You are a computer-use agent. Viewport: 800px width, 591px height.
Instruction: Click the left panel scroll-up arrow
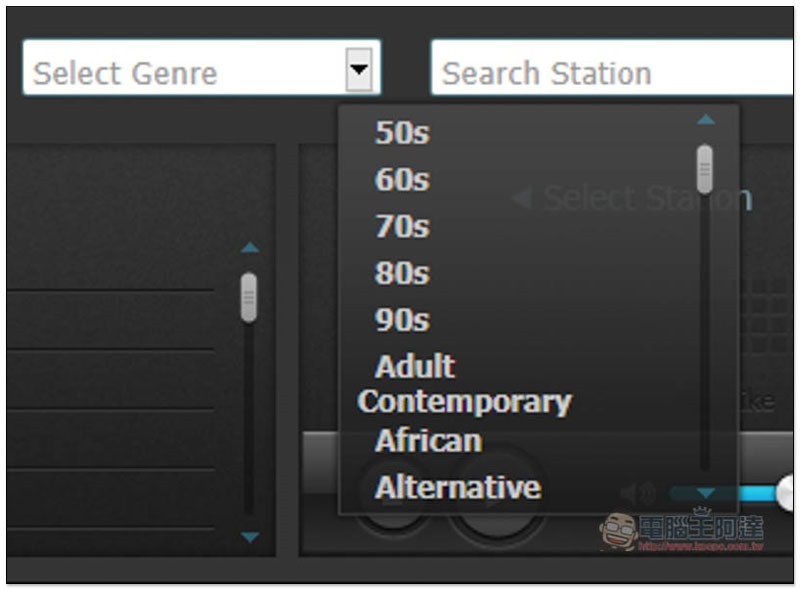(x=250, y=247)
